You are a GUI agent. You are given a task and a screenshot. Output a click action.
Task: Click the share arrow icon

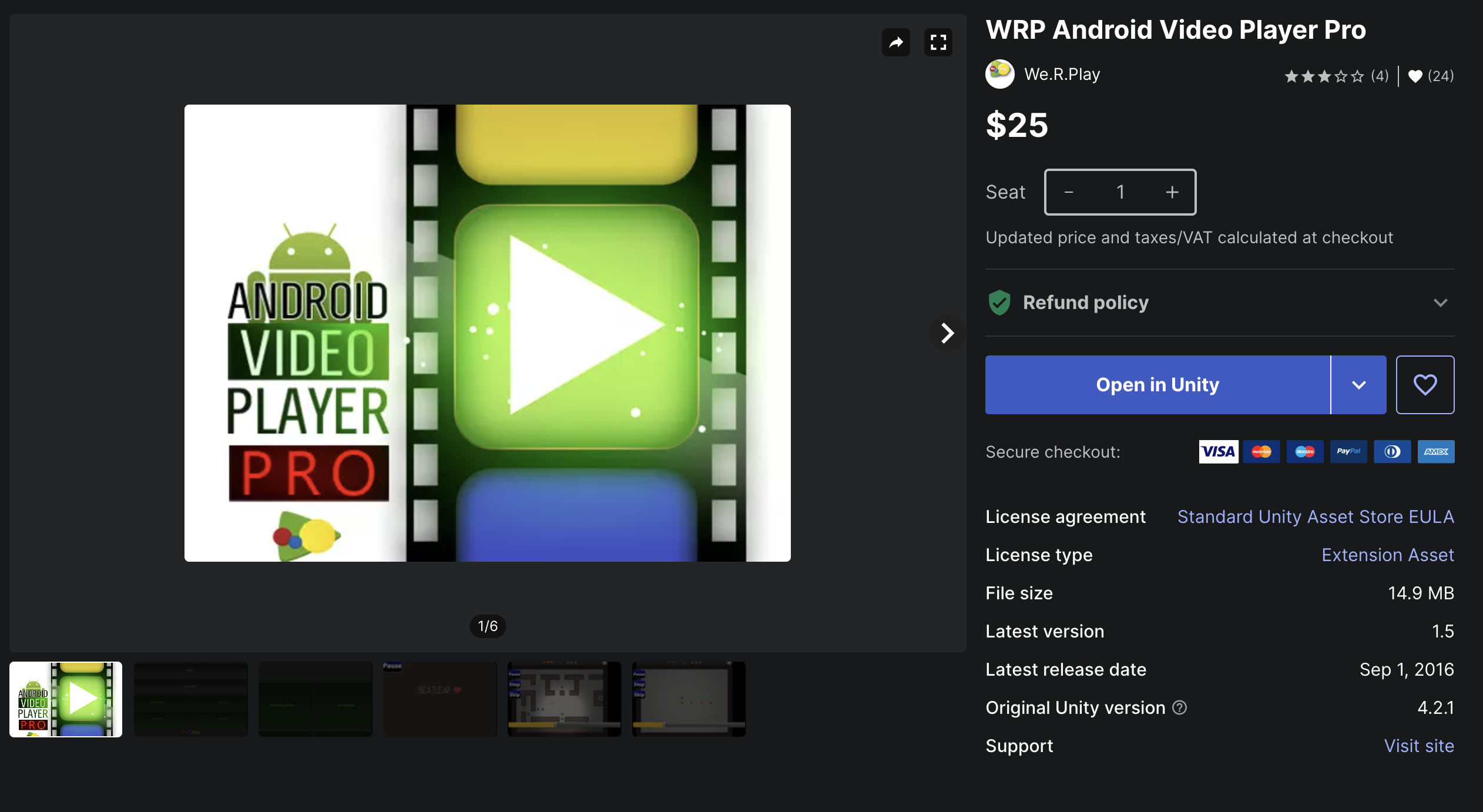coord(895,42)
